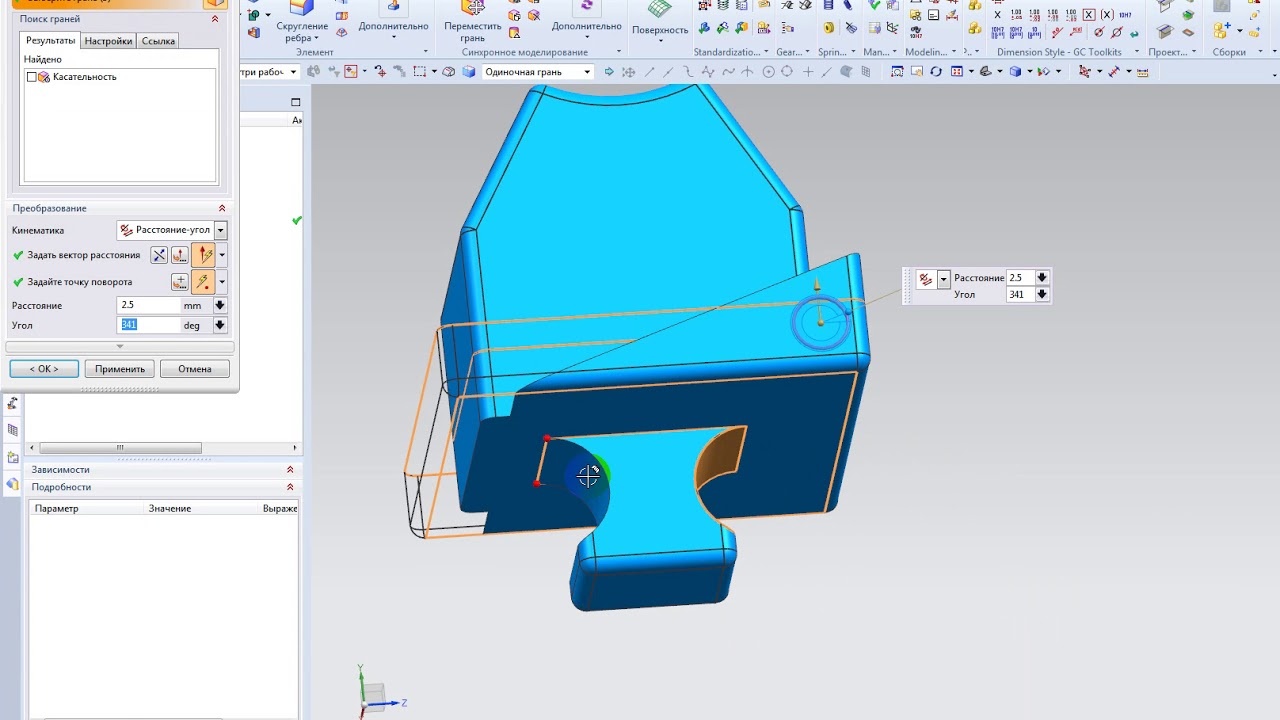Screen dimensions: 1280x720
Task: Collapse the Поиск граней section
Action: tap(215, 19)
